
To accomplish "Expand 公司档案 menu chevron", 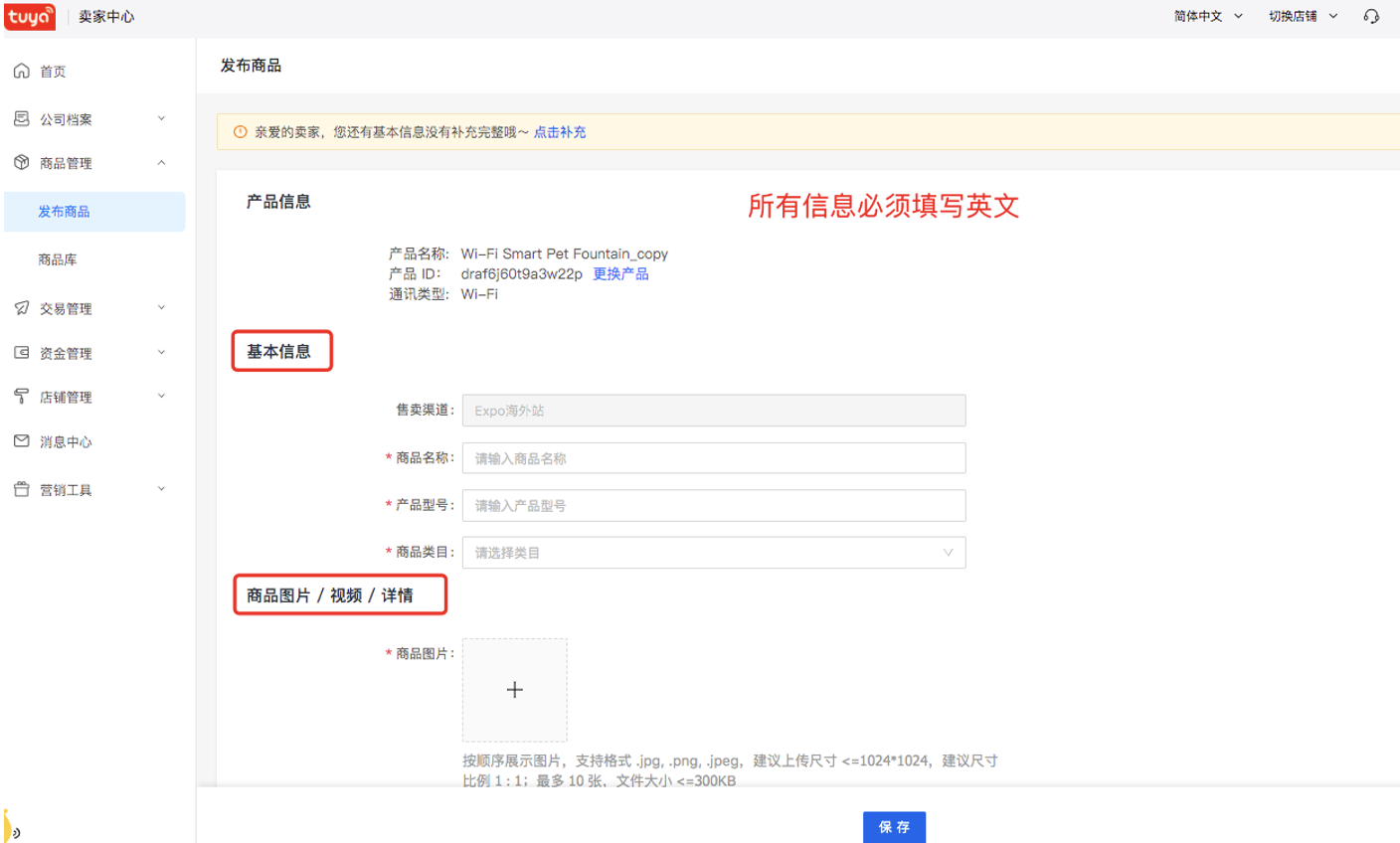I will point(161,118).
